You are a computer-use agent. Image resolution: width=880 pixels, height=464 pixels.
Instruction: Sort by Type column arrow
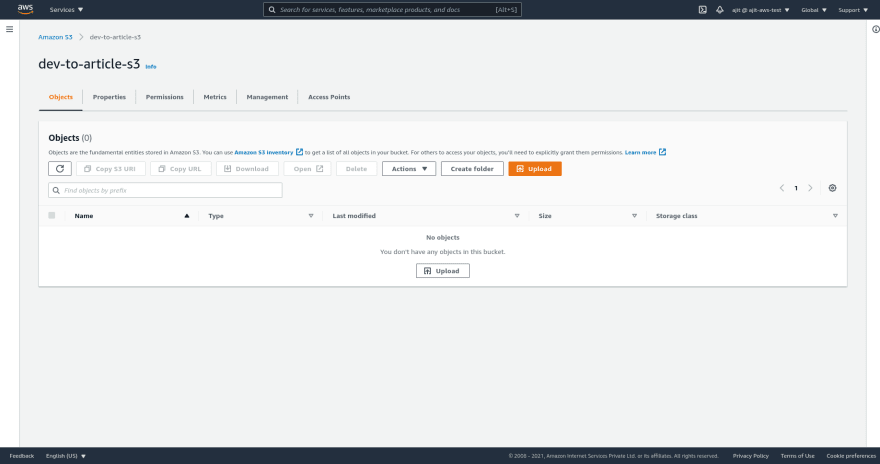(310, 215)
